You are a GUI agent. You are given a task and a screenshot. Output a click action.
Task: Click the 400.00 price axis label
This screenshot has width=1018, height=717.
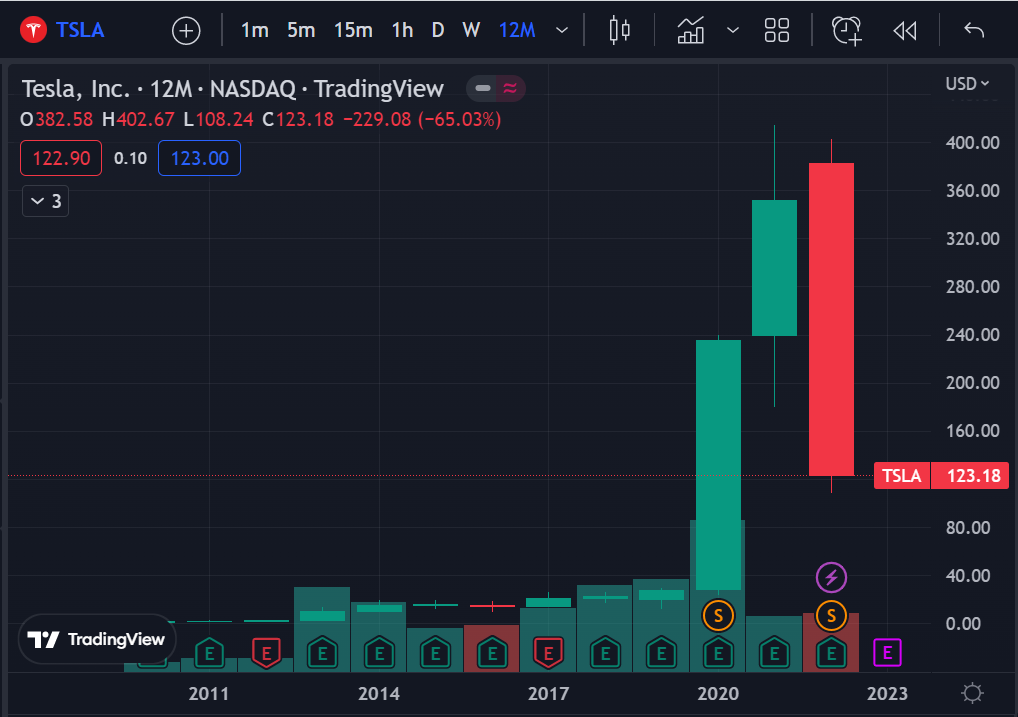[972, 142]
